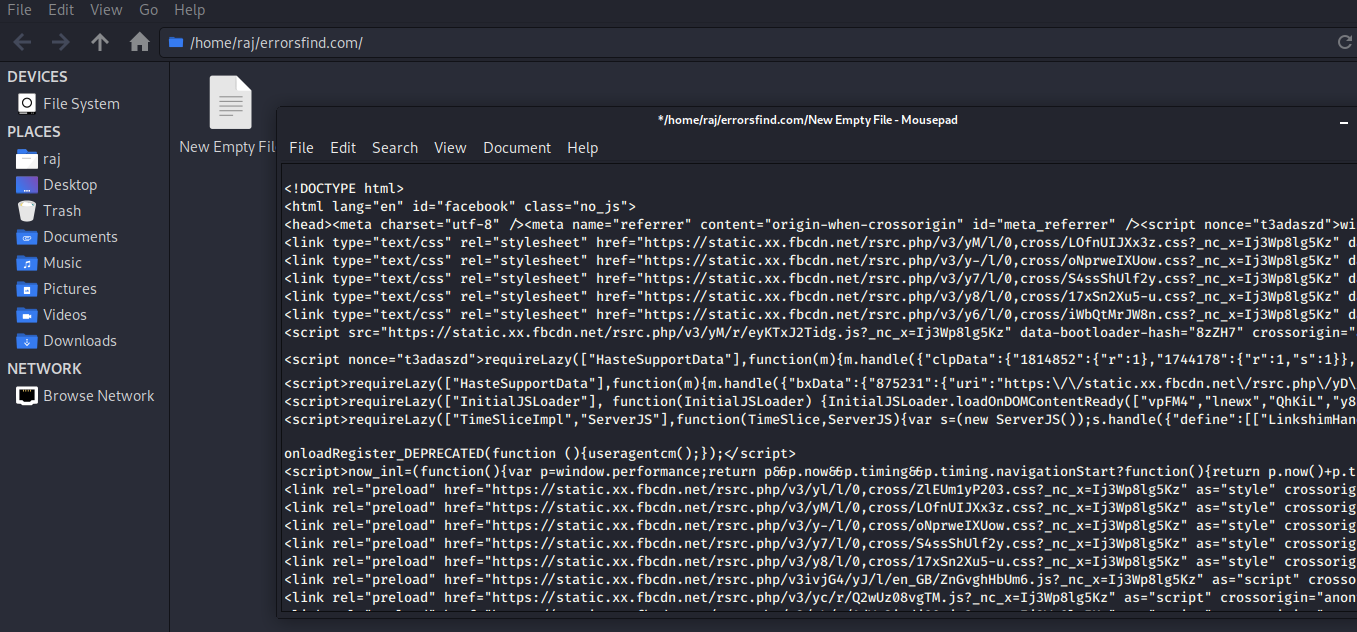Click the <head><meta charset="utf-8" line
This screenshot has height=632, width=1357.
tap(820, 224)
